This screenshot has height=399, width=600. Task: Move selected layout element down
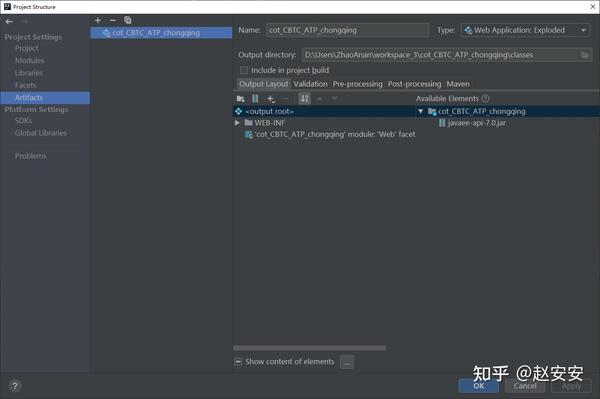(334, 99)
